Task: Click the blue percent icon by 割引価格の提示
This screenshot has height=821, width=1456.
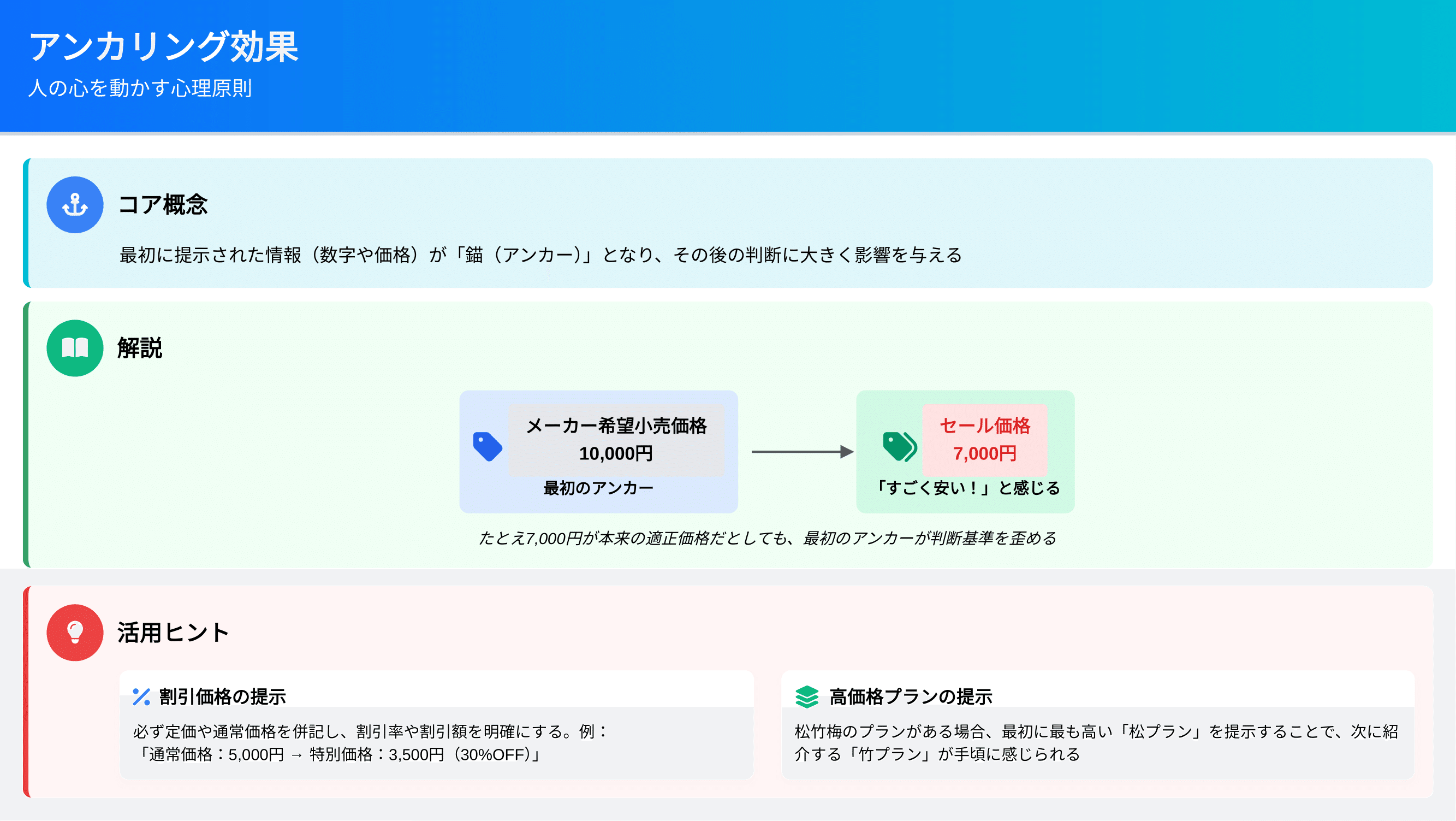Action: coord(141,696)
